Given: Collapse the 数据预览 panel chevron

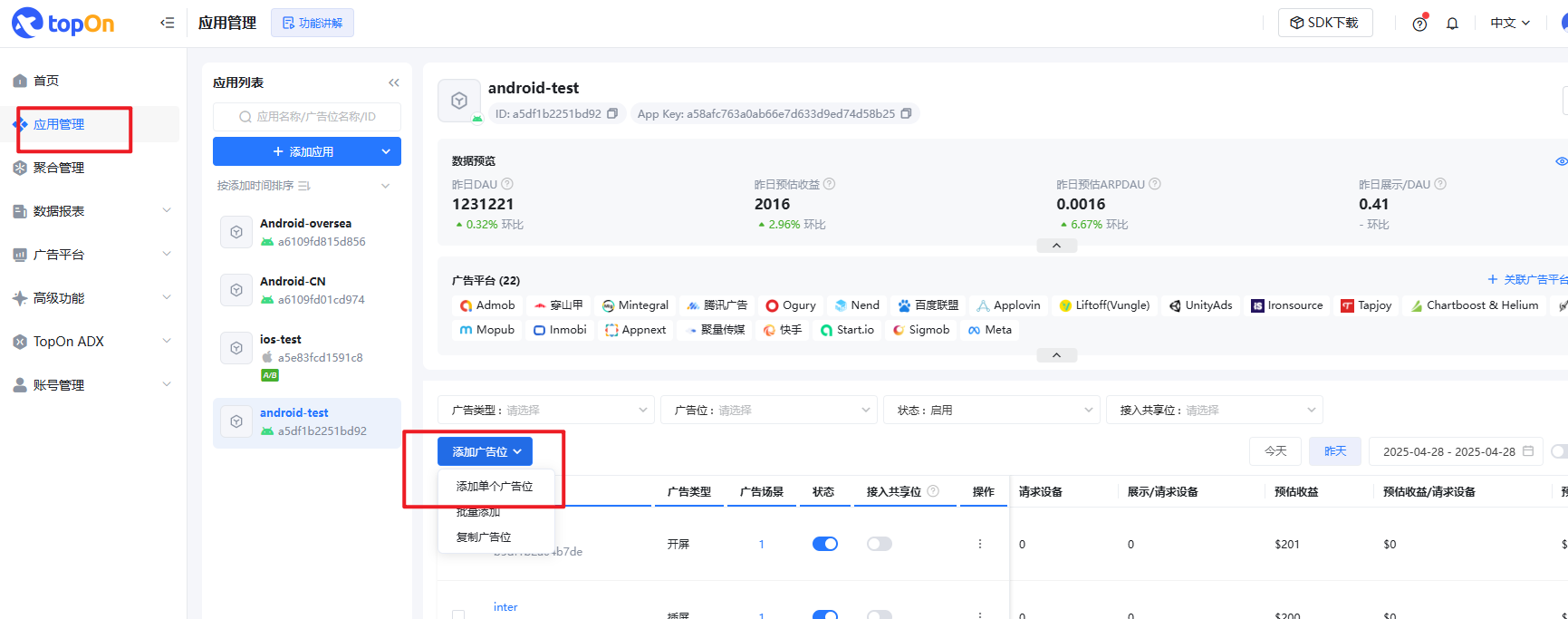Looking at the screenshot, I should (1056, 246).
